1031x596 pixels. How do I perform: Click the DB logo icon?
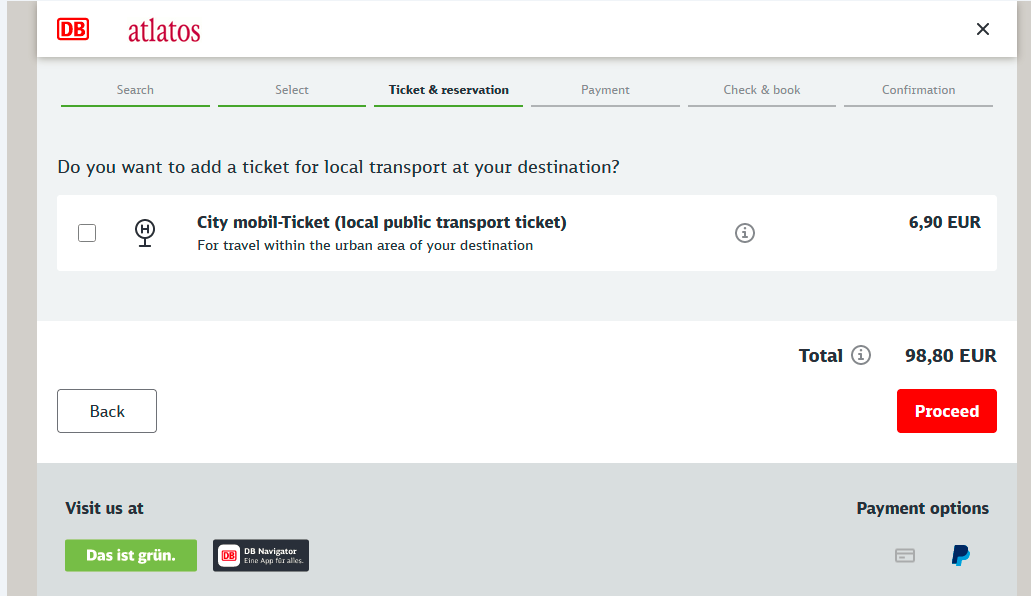(73, 29)
